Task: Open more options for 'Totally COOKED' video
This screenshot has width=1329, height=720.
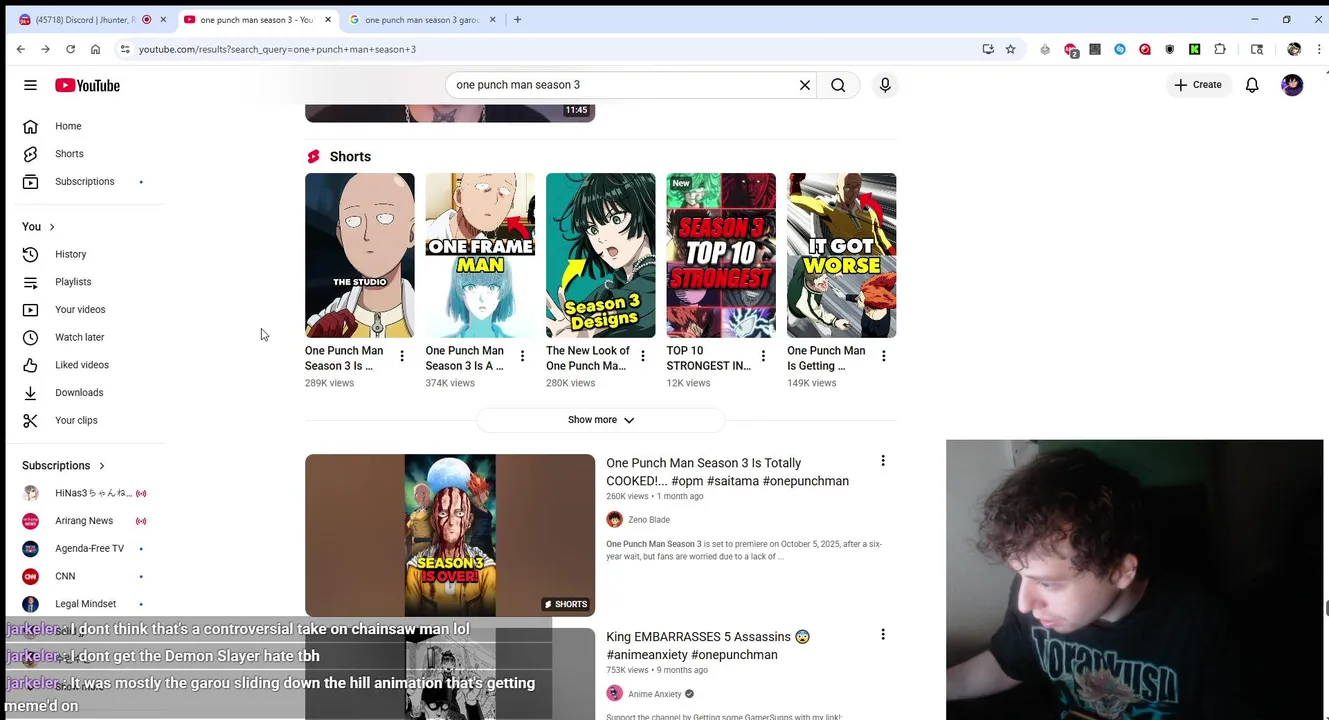Action: 883,461
